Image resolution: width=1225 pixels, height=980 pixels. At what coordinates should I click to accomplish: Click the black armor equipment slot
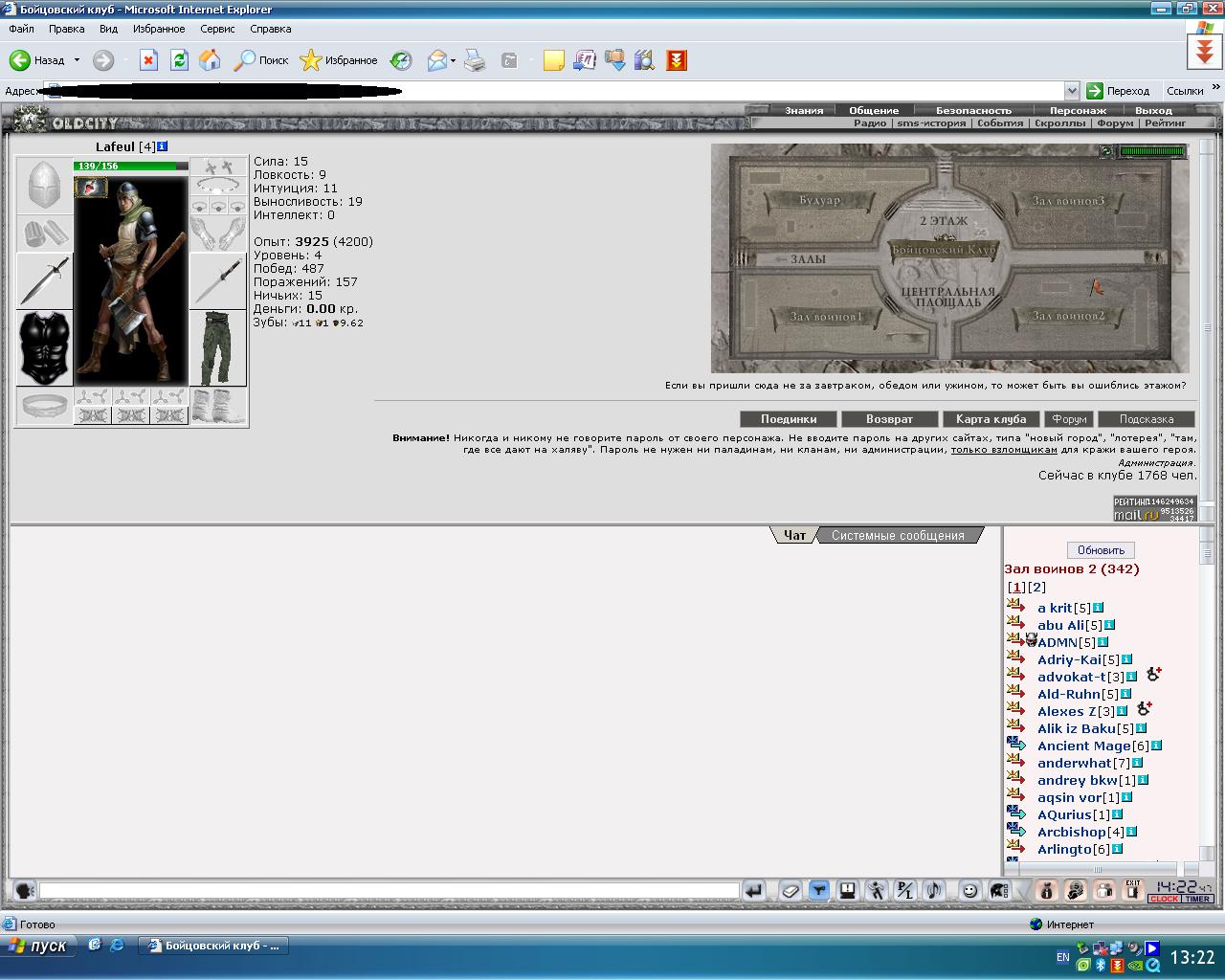[45, 347]
